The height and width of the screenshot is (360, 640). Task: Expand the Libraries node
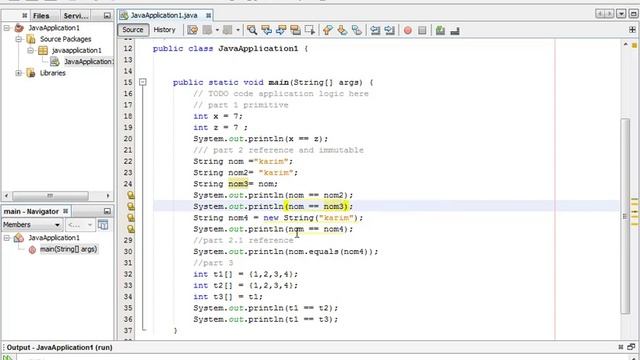[18, 73]
